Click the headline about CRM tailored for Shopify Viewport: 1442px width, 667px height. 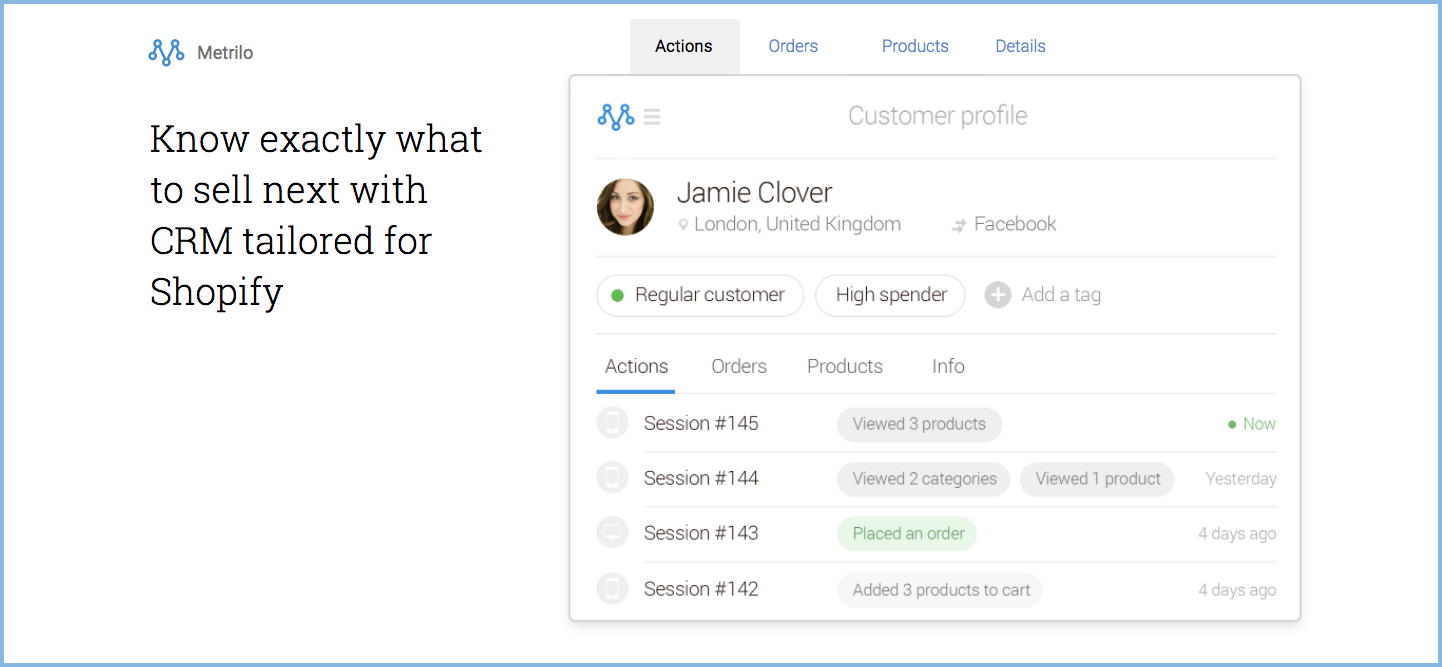click(316, 215)
